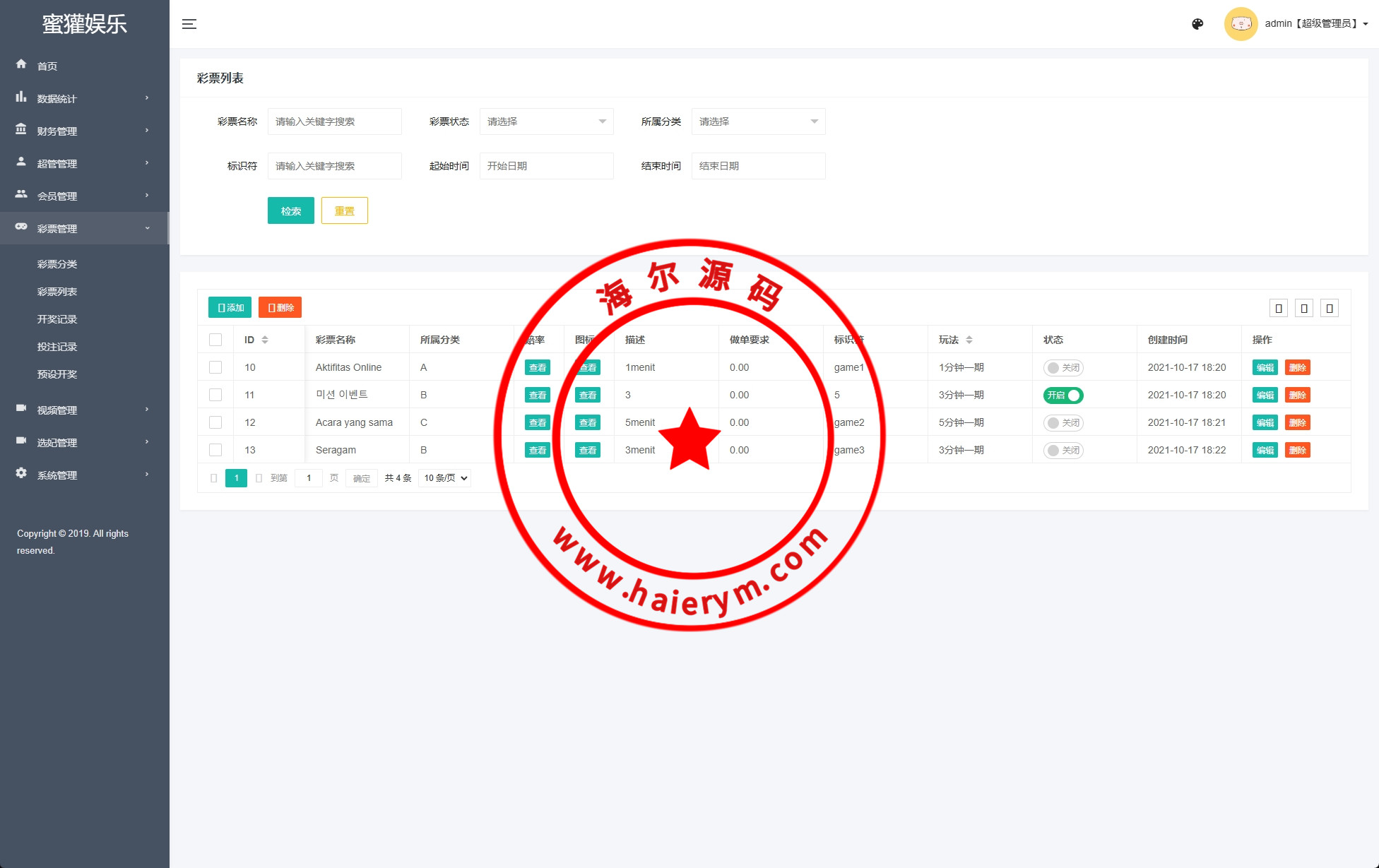
Task: Toggle status switch for Aktifitas Online row
Action: click(1063, 368)
